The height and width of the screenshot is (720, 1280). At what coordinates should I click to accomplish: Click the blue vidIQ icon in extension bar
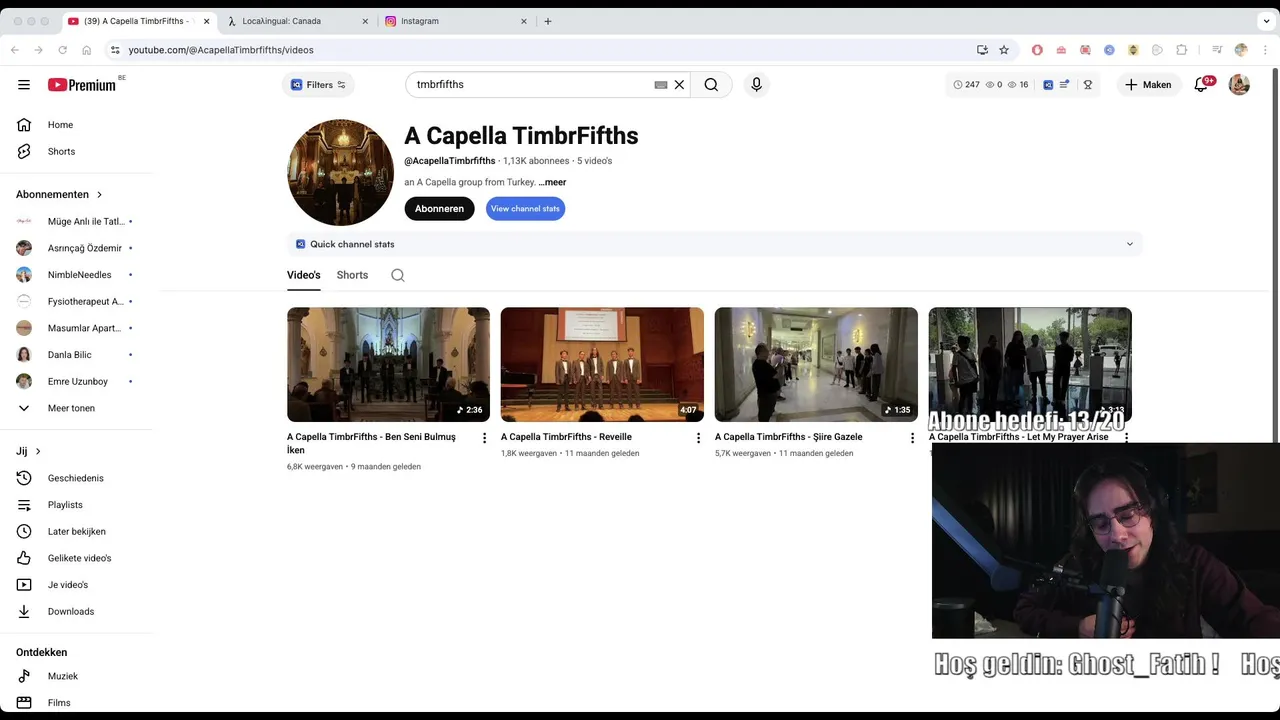1048,85
